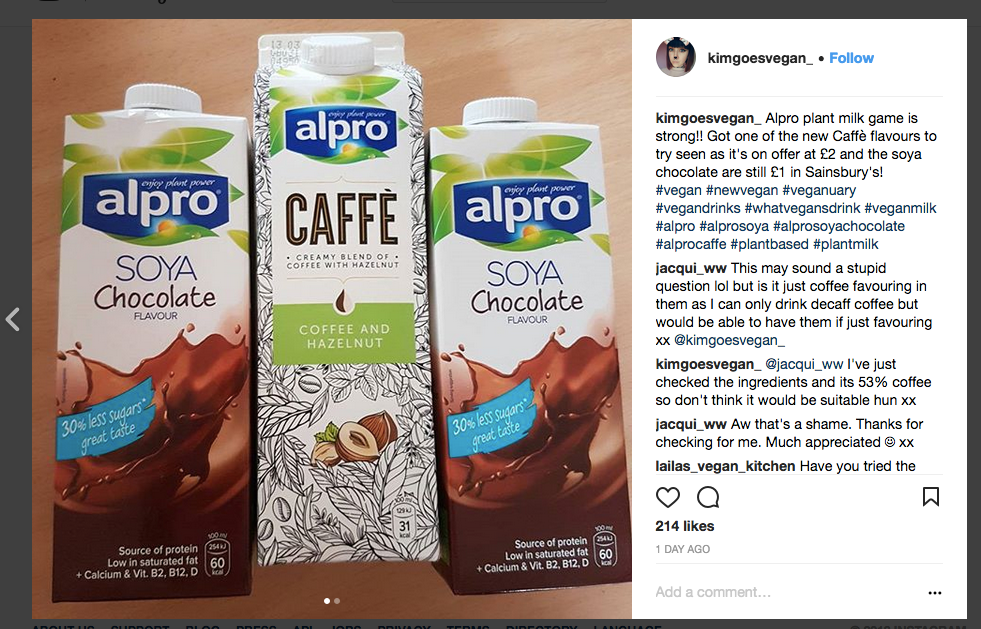This screenshot has height=629, width=981.
Task: Select the first photo carousel dot
Action: (x=327, y=601)
